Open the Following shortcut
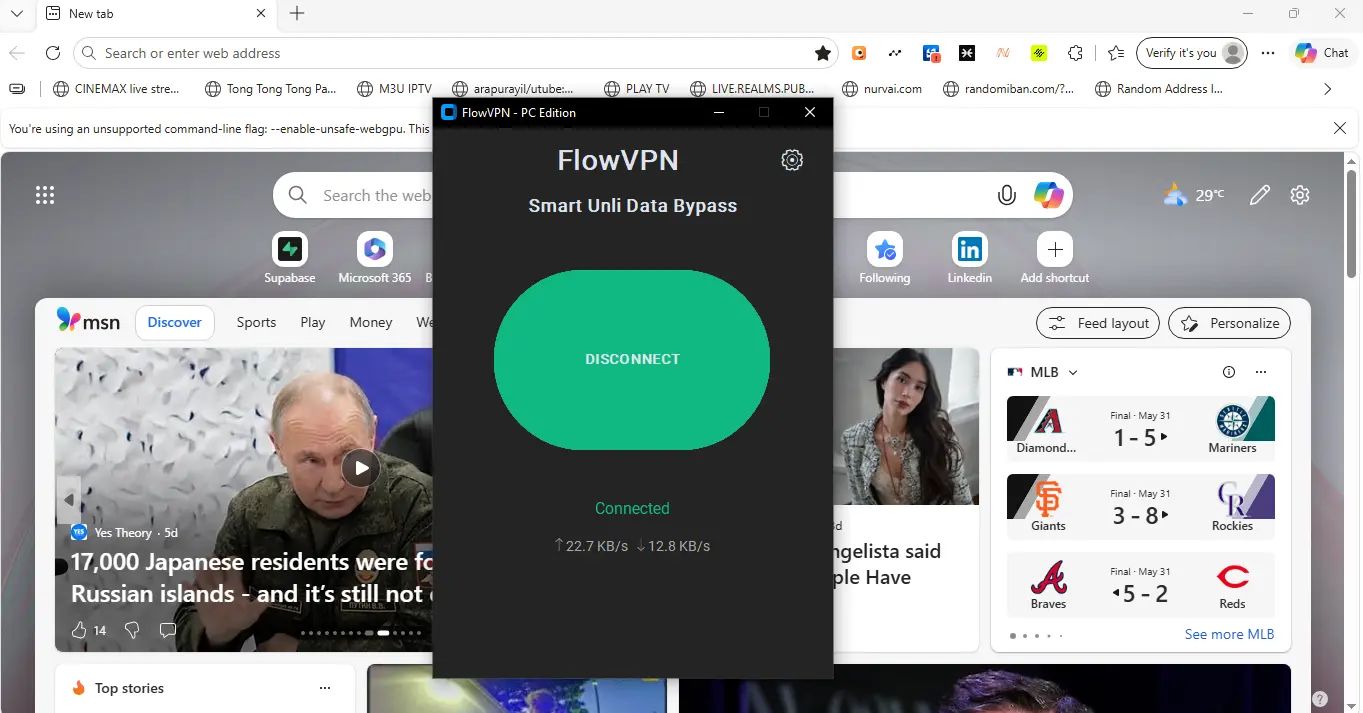The height and width of the screenshot is (713, 1363). point(885,258)
